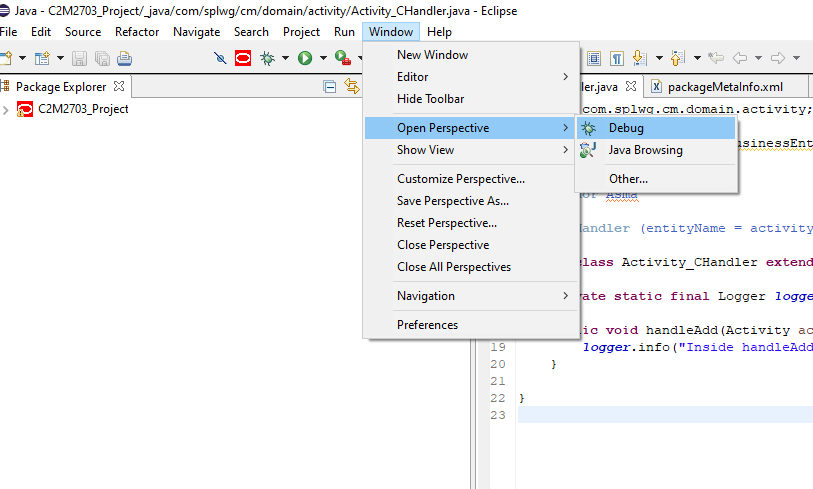This screenshot has width=813, height=489.
Task: Open the Next Annotation dropdown arrow
Action: [x=659, y=58]
